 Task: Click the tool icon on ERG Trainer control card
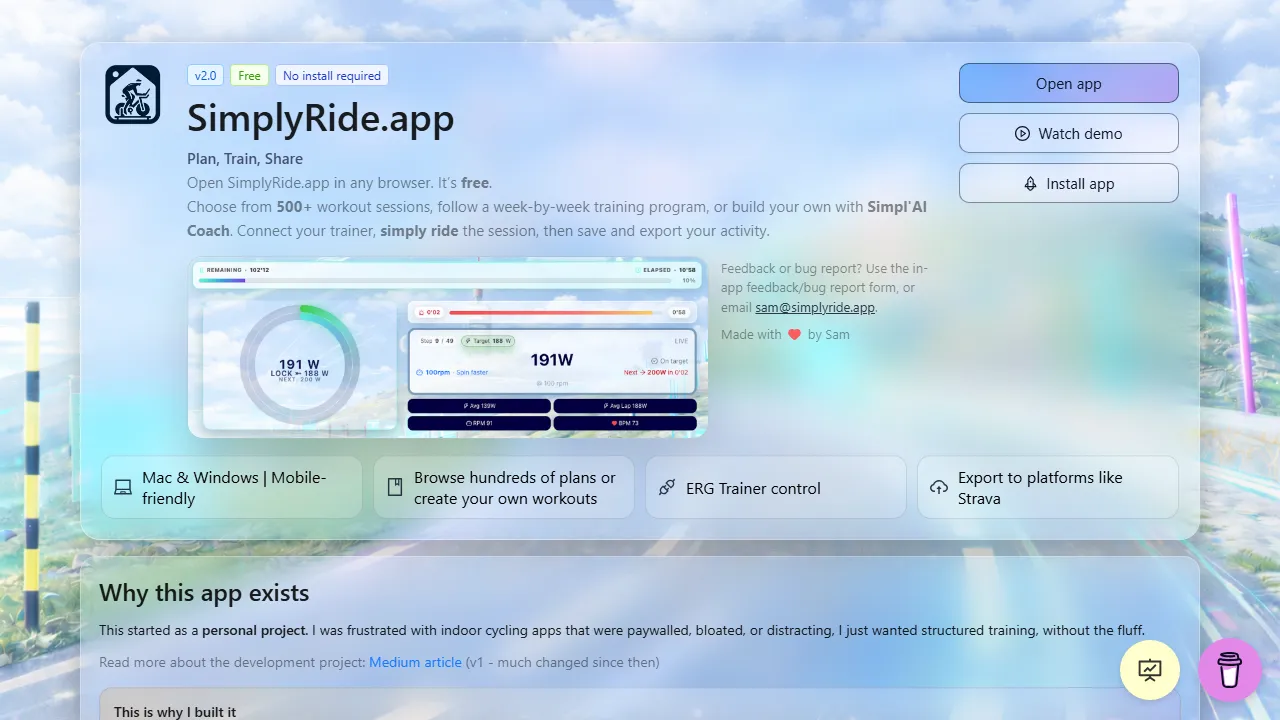coord(667,487)
